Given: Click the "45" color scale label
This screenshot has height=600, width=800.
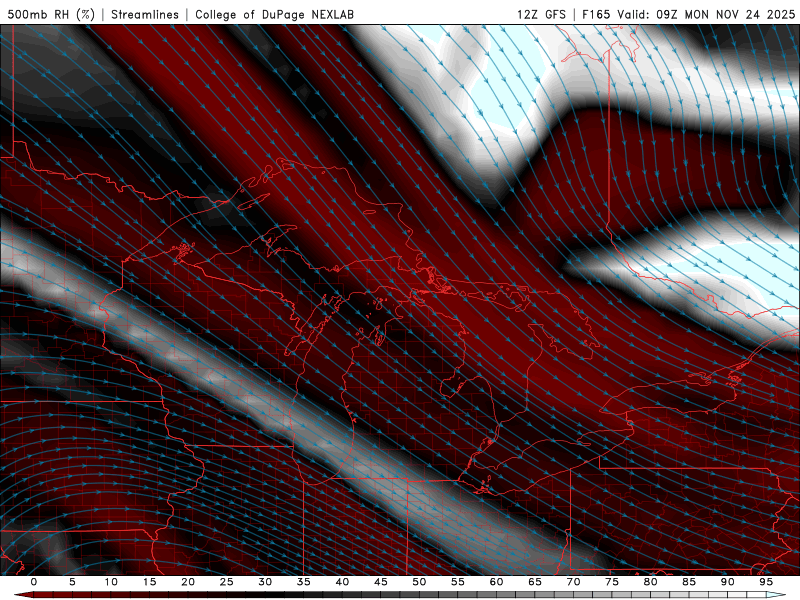Looking at the screenshot, I should [x=380, y=582].
